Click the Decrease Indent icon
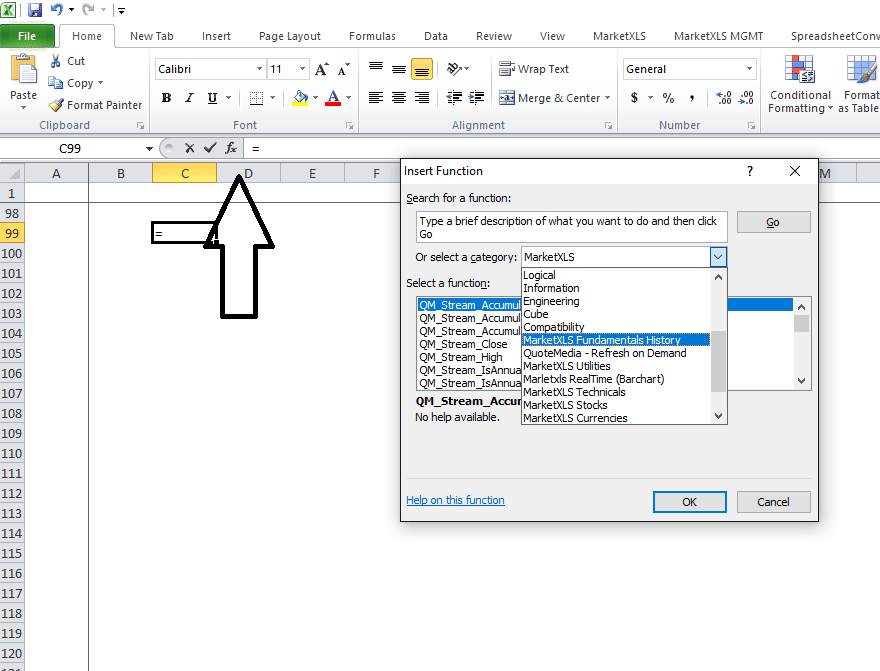The height and width of the screenshot is (671, 880). tap(454, 98)
